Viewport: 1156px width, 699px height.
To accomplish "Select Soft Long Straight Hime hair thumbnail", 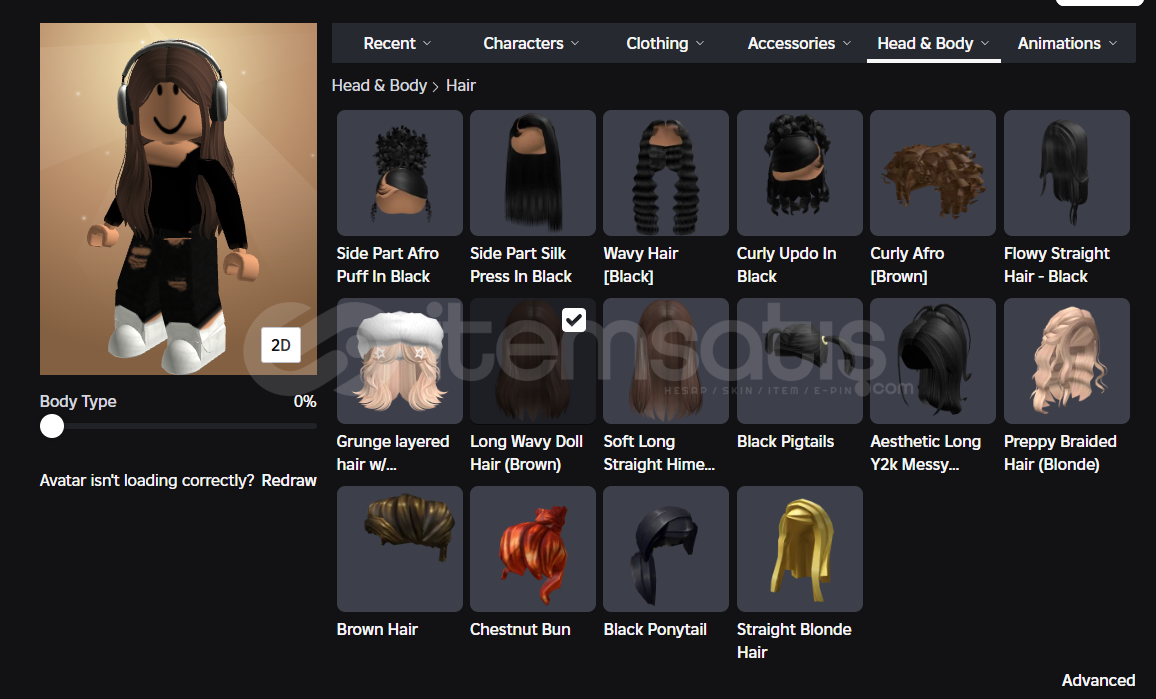I will [666, 361].
